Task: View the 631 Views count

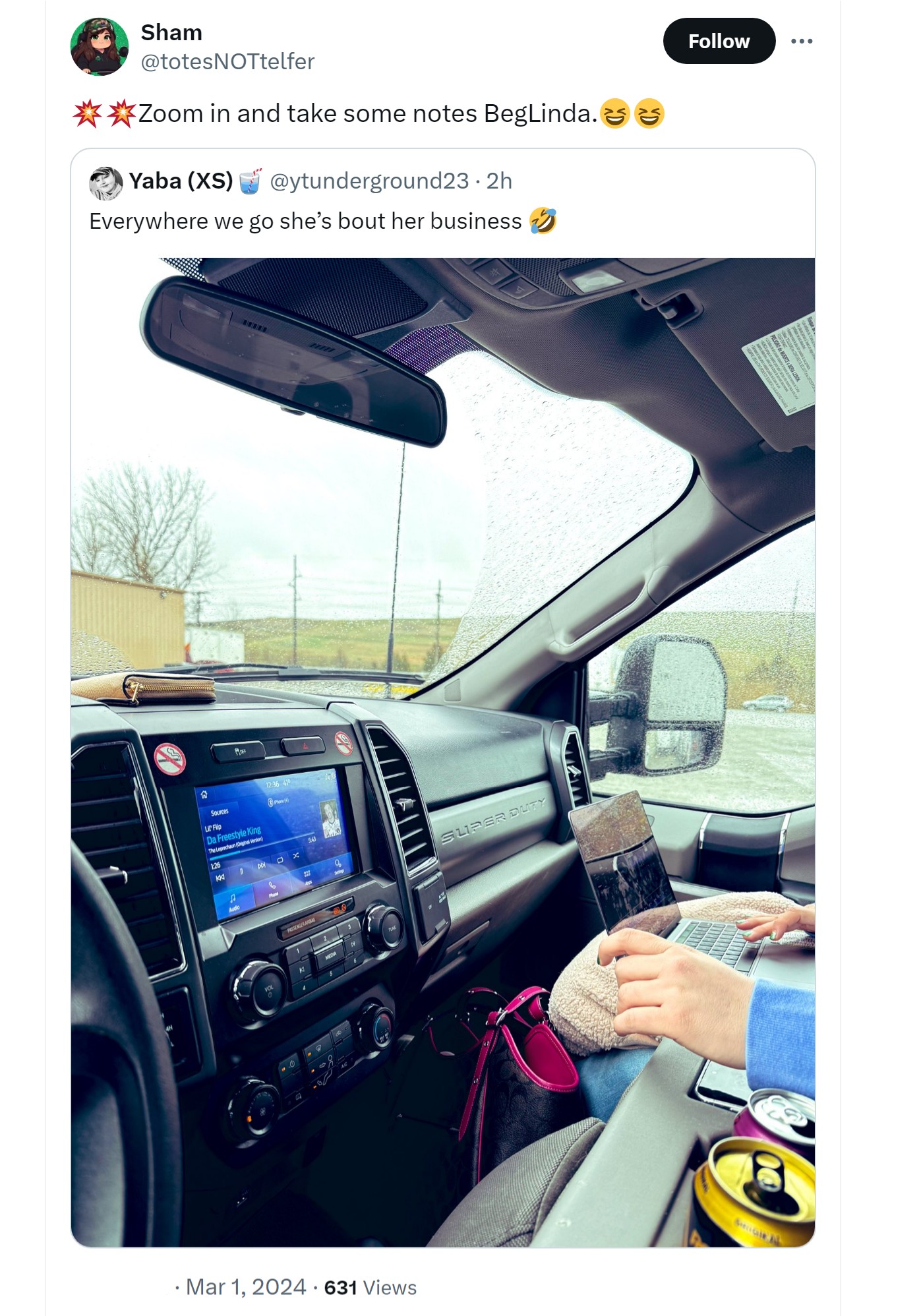Action: click(371, 1287)
